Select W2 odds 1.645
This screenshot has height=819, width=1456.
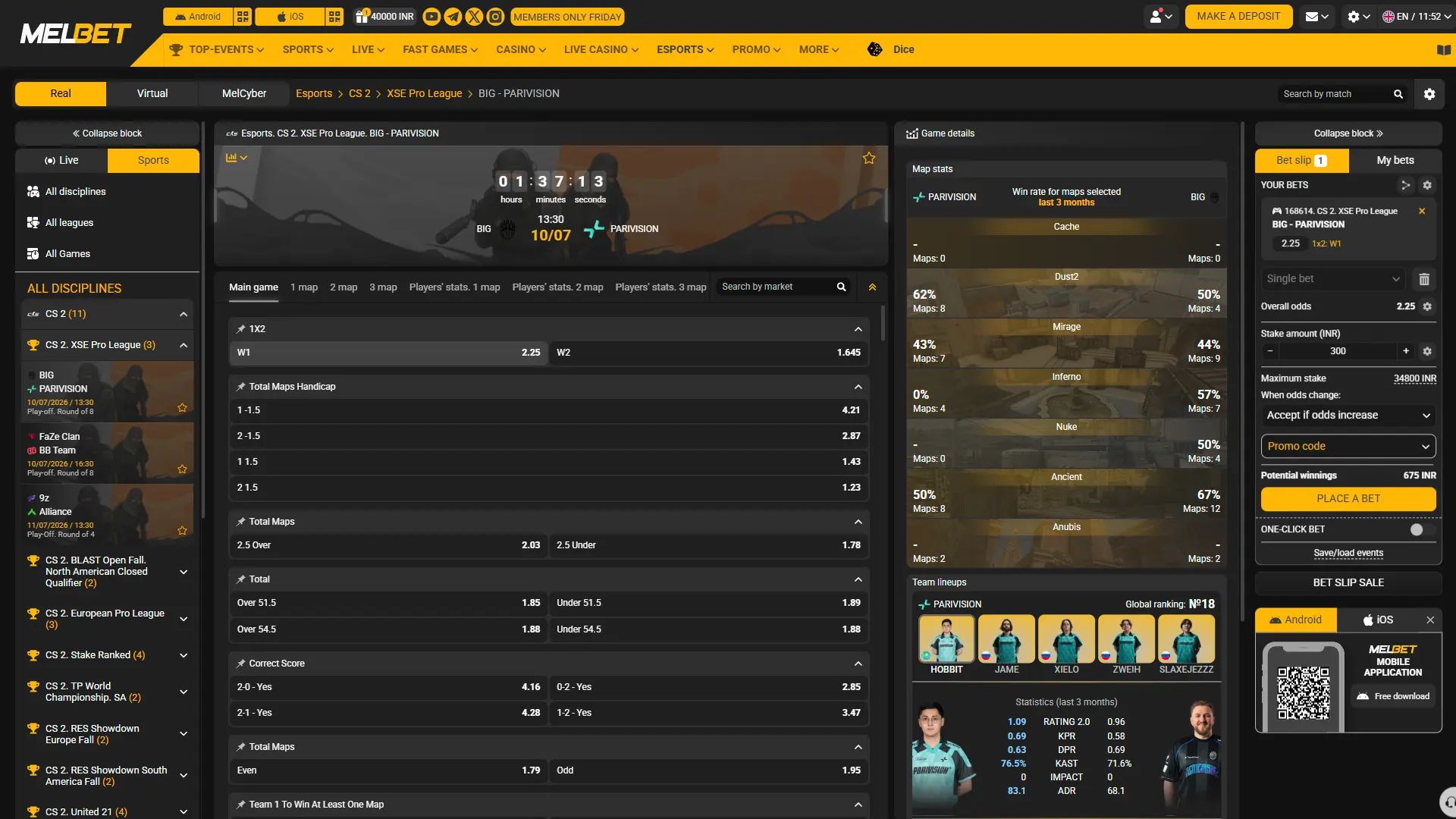(x=708, y=353)
